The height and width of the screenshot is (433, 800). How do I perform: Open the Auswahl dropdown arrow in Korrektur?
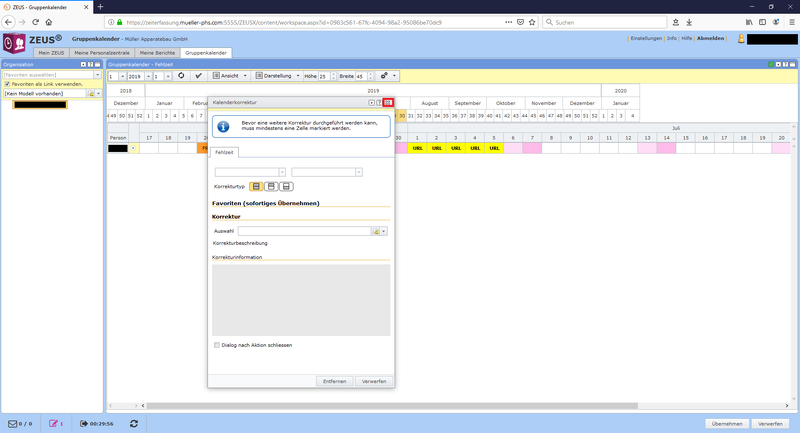coord(384,231)
